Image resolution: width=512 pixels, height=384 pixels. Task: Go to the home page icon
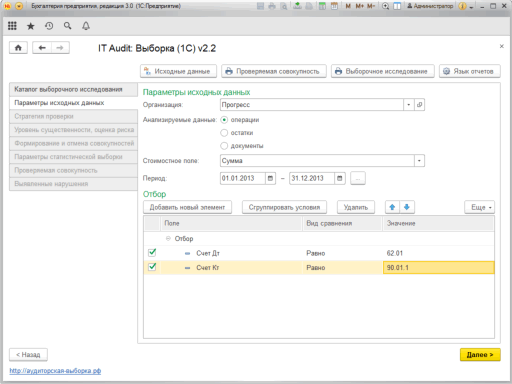pyautogui.click(x=18, y=48)
